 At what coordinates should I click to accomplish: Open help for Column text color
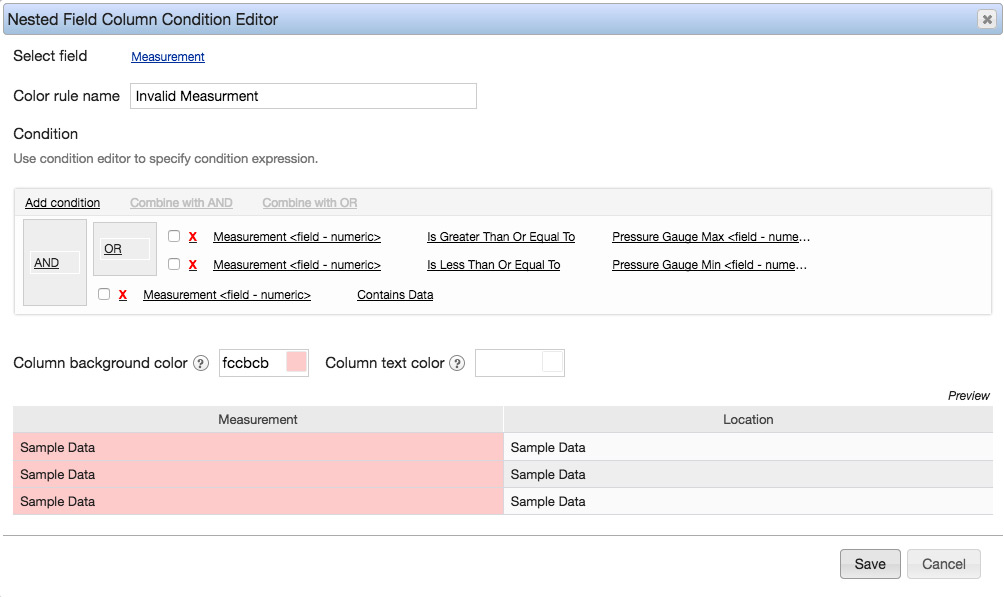pyautogui.click(x=458, y=362)
